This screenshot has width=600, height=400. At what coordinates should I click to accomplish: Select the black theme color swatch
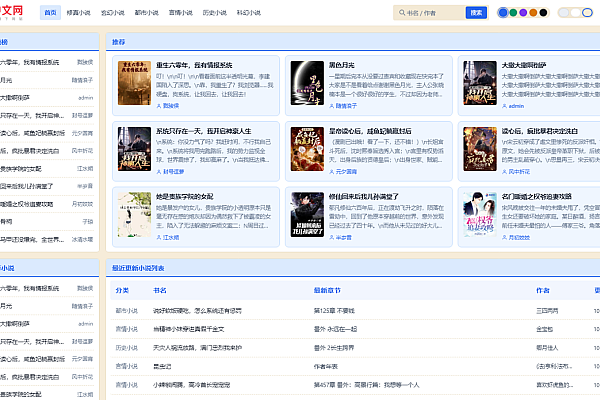[543, 13]
